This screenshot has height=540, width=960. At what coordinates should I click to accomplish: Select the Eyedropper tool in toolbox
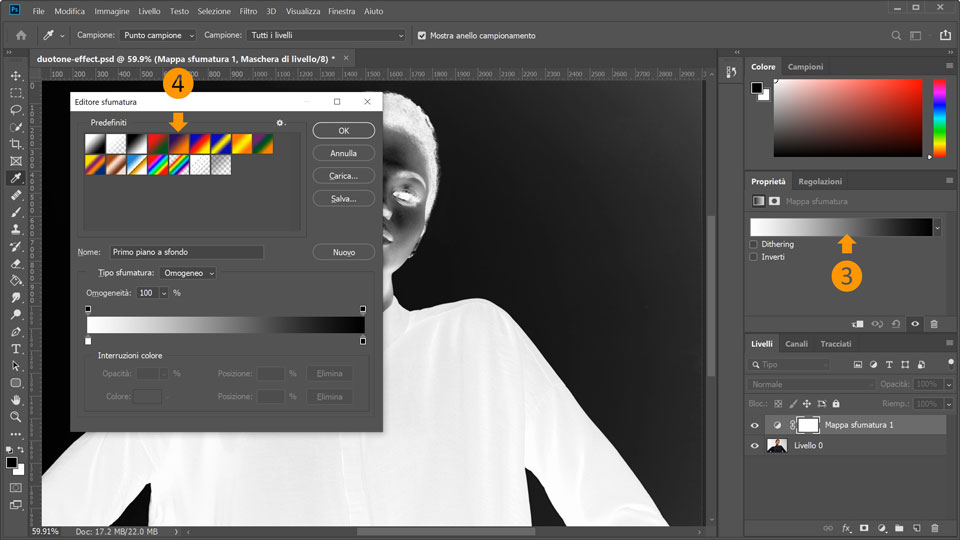coord(16,178)
